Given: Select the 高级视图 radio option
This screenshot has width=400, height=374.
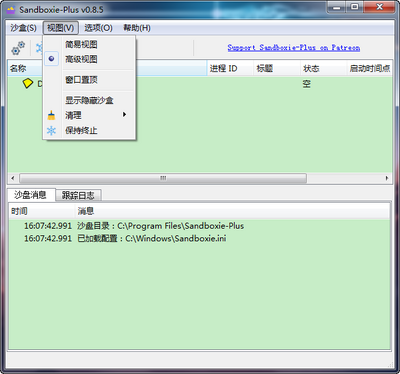Looking at the screenshot, I should tap(89, 59).
